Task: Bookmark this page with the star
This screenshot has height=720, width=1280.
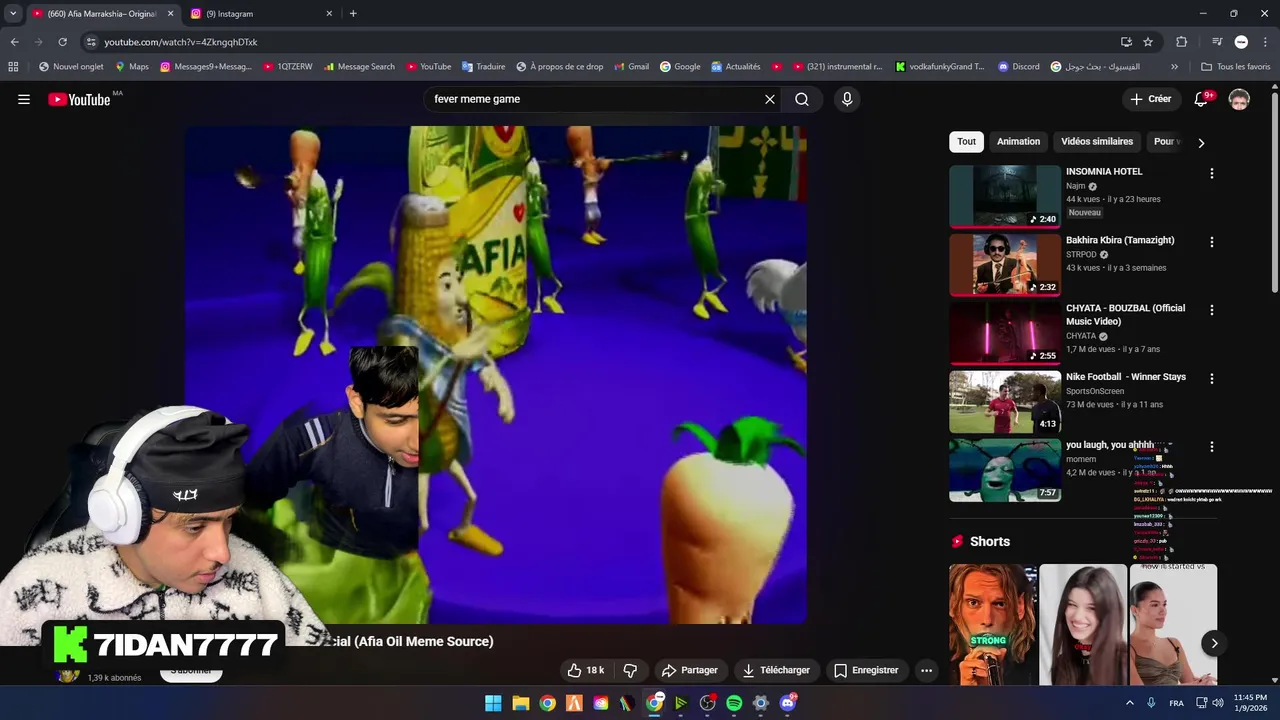Action: click(1148, 42)
